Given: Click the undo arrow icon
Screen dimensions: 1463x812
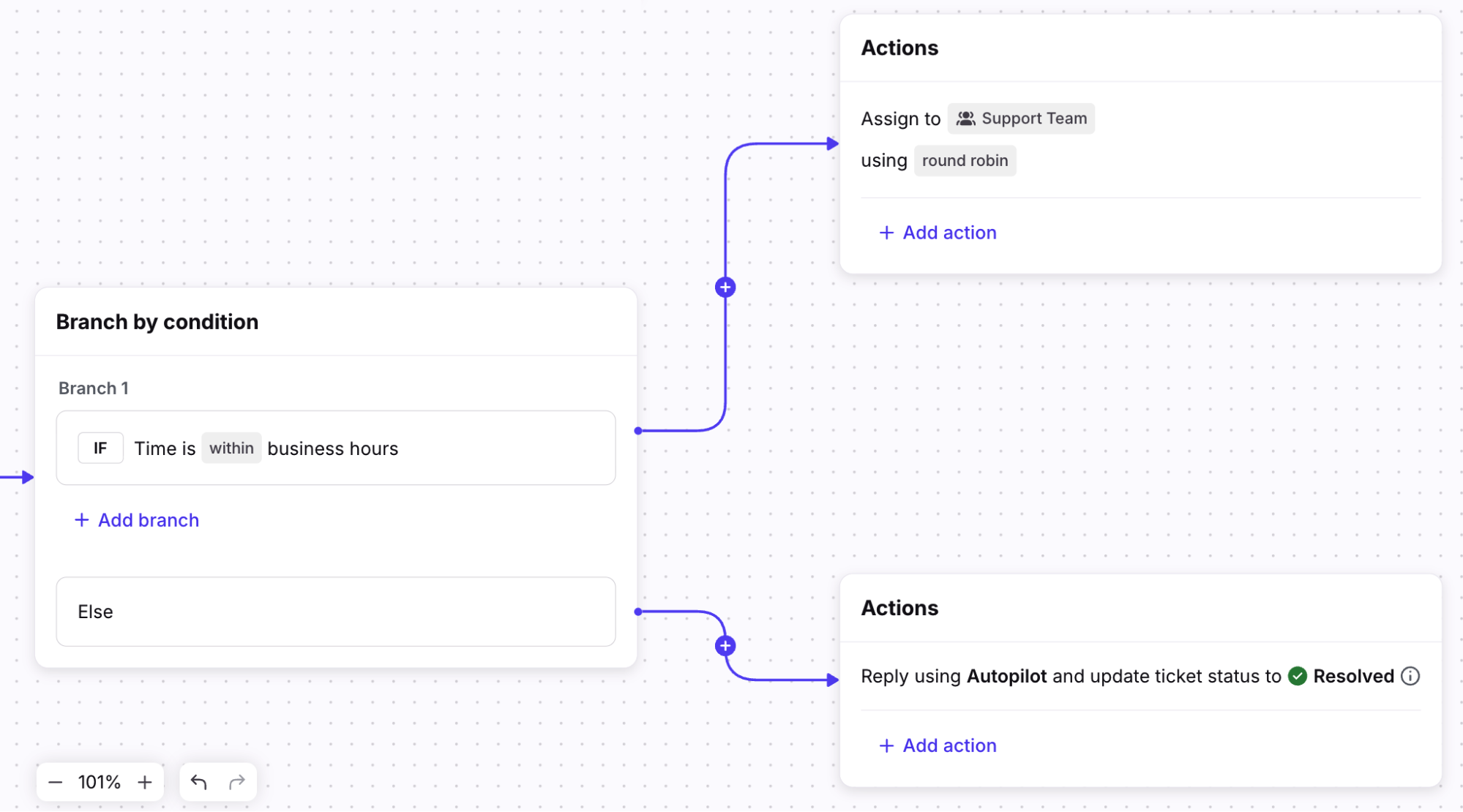Looking at the screenshot, I should tap(198, 782).
